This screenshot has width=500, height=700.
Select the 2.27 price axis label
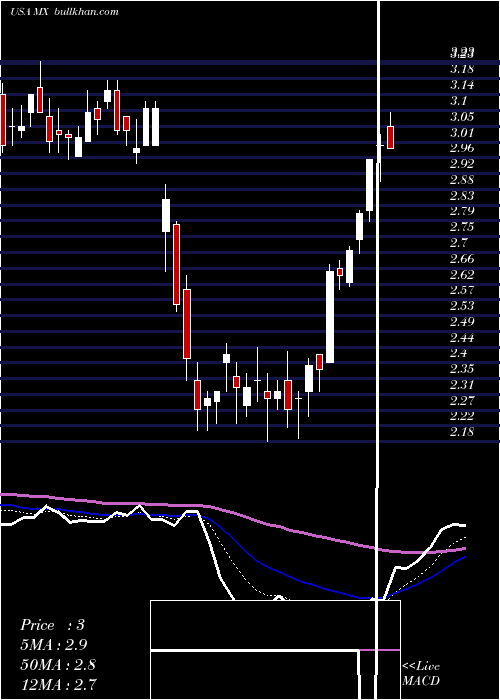(x=462, y=400)
